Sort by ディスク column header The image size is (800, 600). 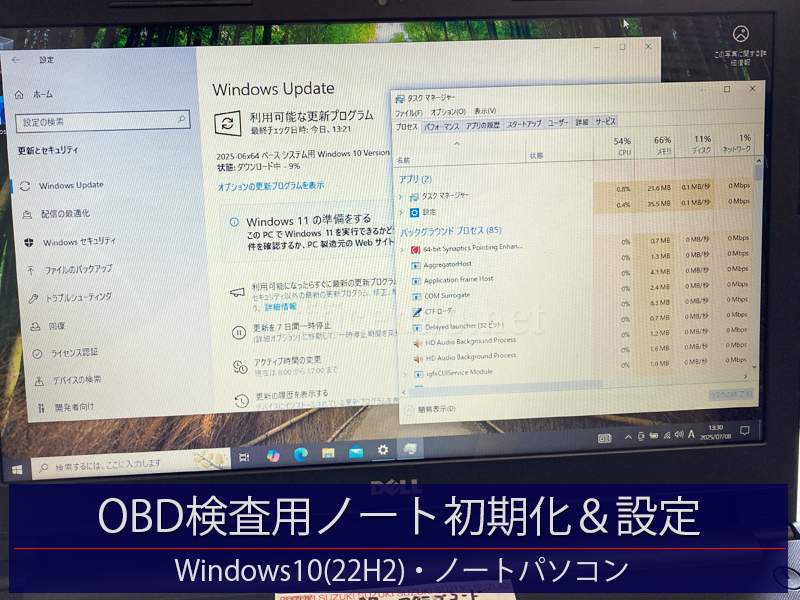[696, 144]
